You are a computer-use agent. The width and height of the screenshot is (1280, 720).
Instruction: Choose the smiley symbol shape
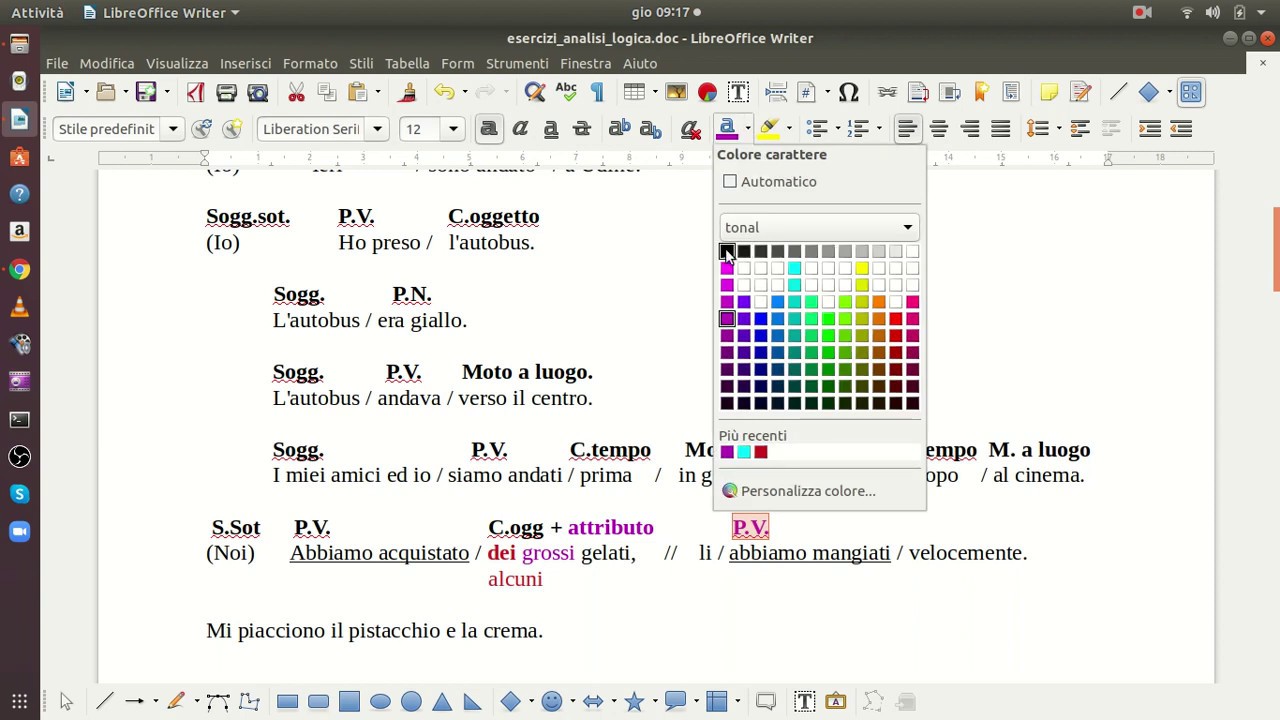click(x=552, y=701)
